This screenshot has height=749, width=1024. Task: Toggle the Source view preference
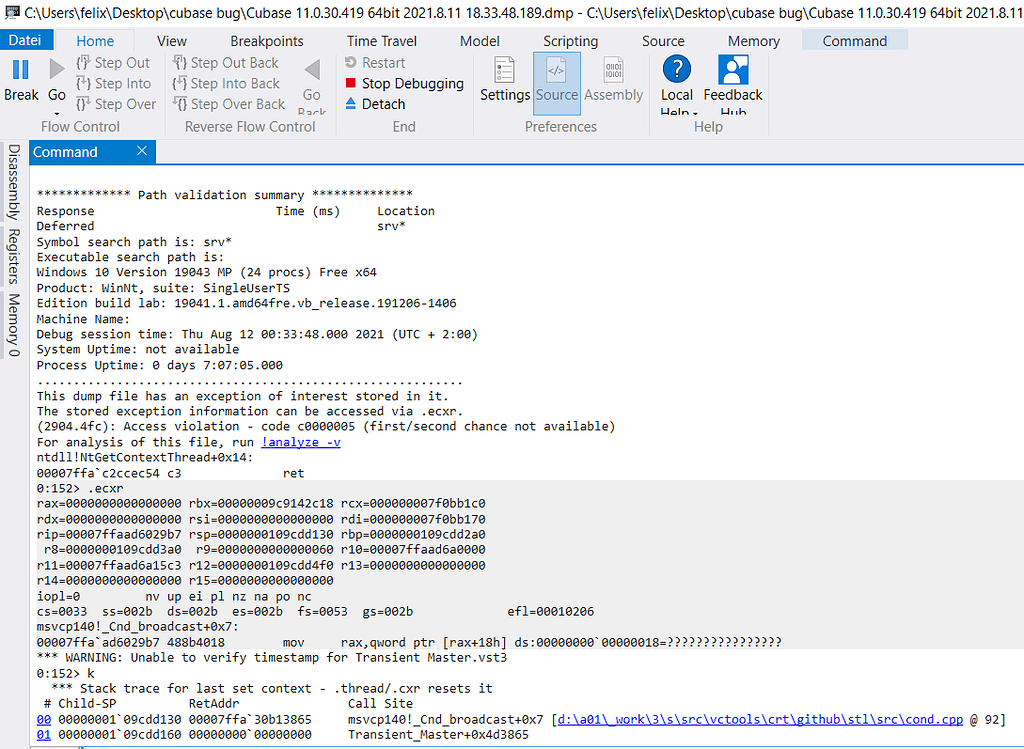557,83
